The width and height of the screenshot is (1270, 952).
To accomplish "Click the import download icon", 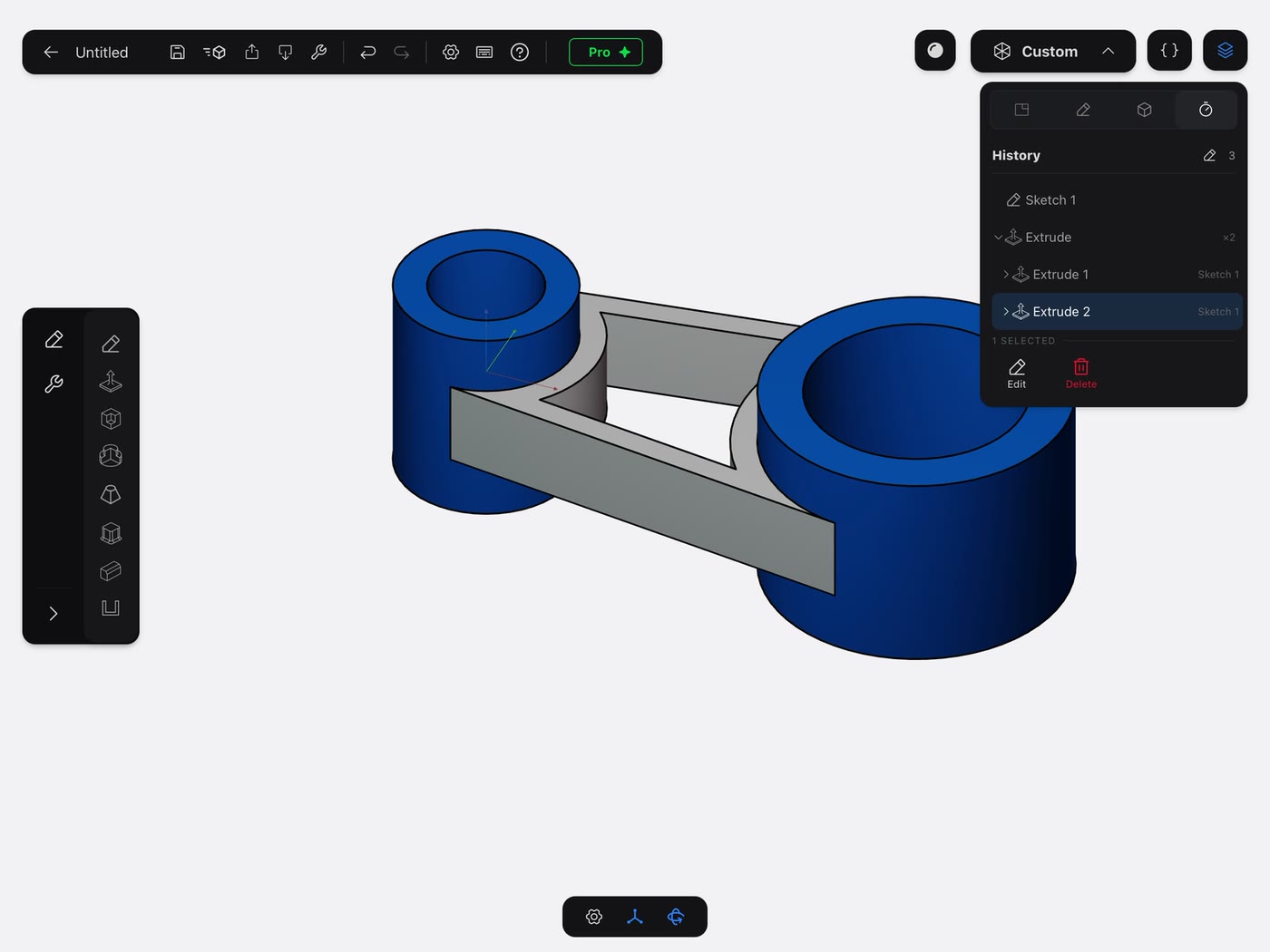I will (285, 53).
